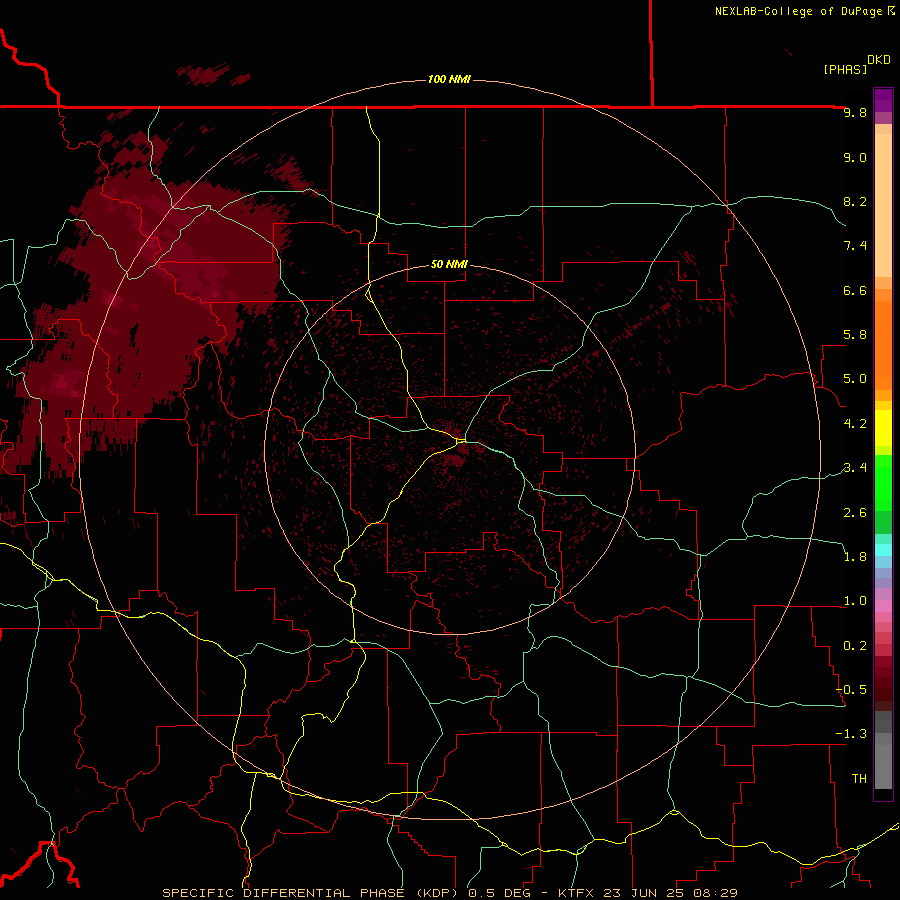Screen dimensions: 900x900
Task: Click the radar site at the highway junction center
Action: (x=462, y=441)
